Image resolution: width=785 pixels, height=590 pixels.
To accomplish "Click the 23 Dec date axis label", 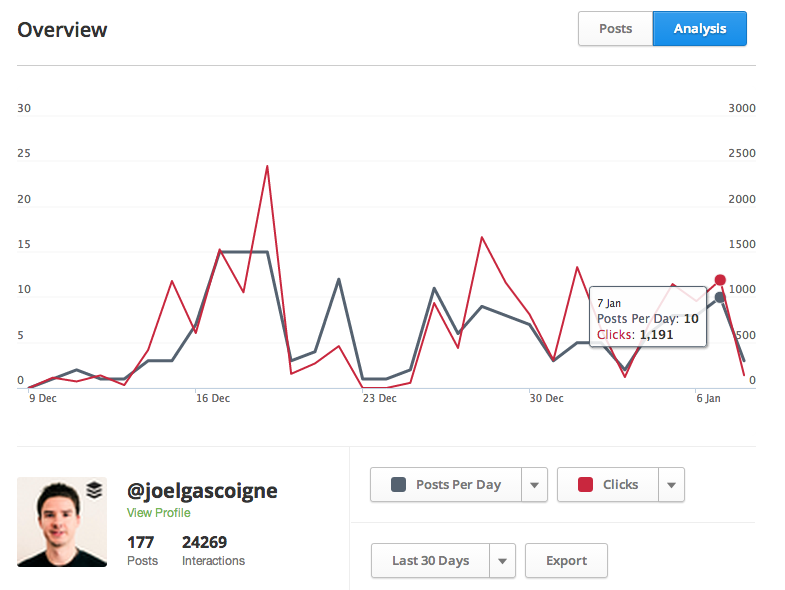I will click(x=379, y=398).
